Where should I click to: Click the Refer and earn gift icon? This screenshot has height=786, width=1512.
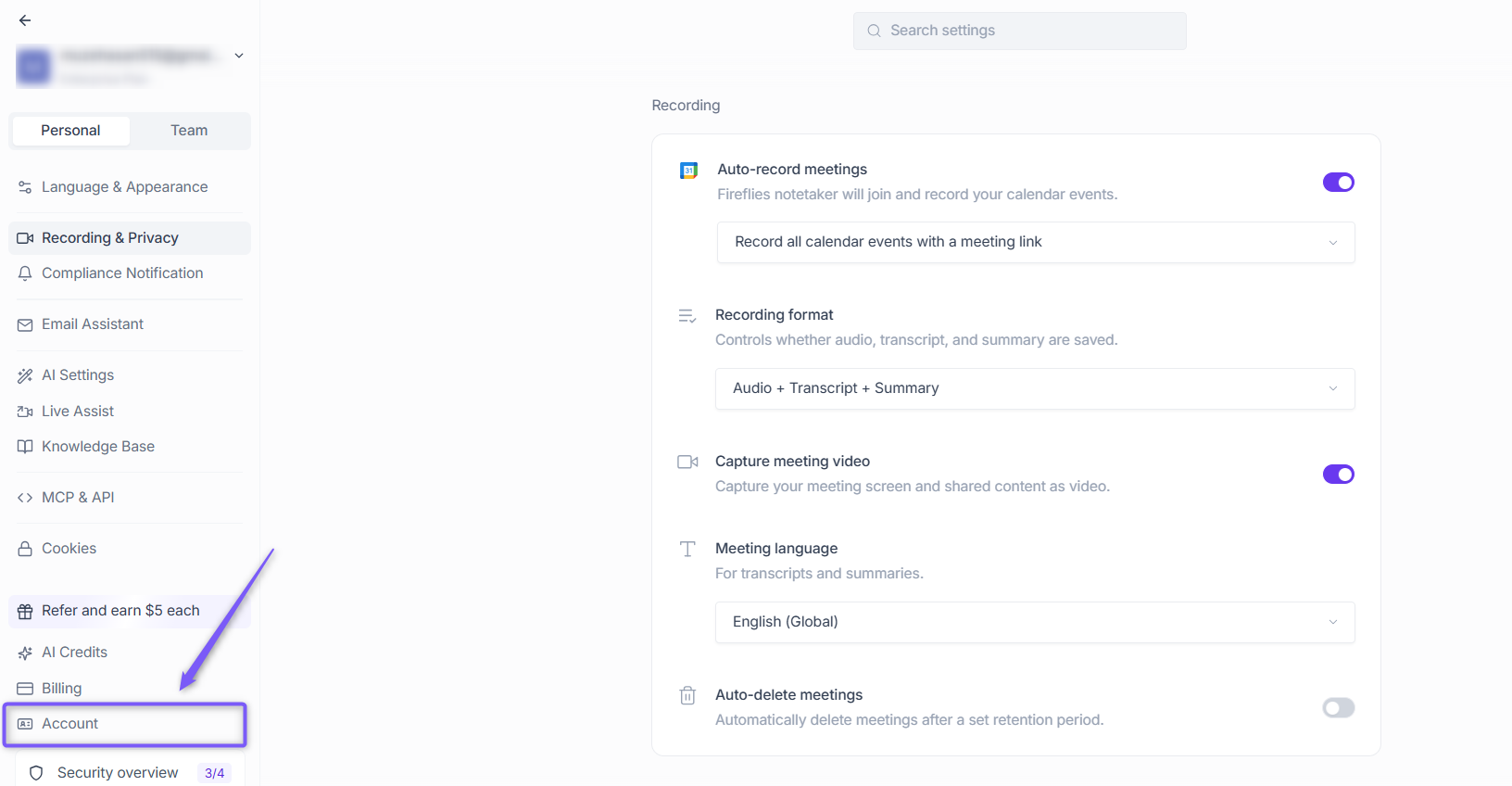[x=25, y=611]
